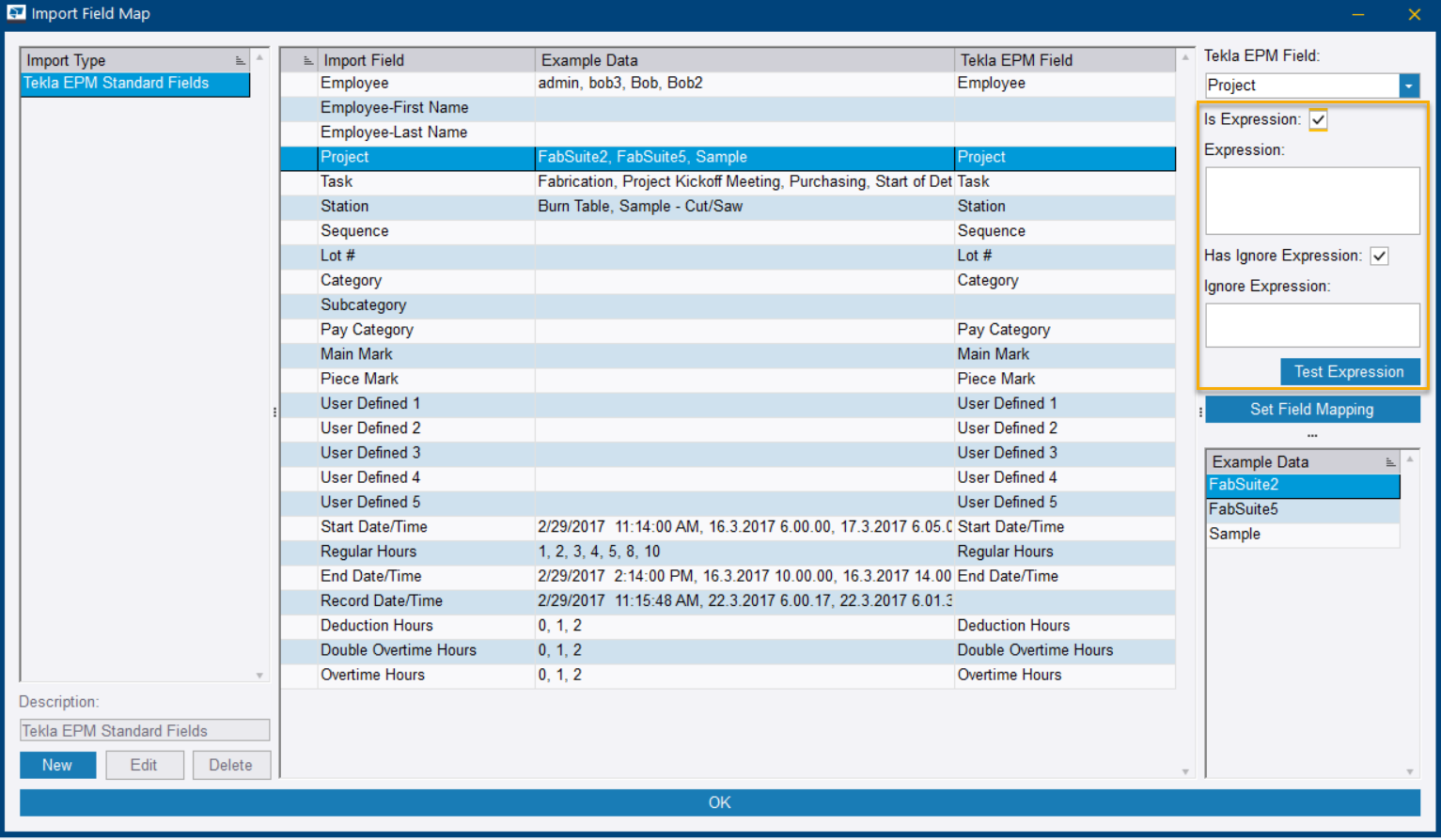Click the Import Field Map window icon
Image resolution: width=1441 pixels, height=840 pixels.
[16, 13]
